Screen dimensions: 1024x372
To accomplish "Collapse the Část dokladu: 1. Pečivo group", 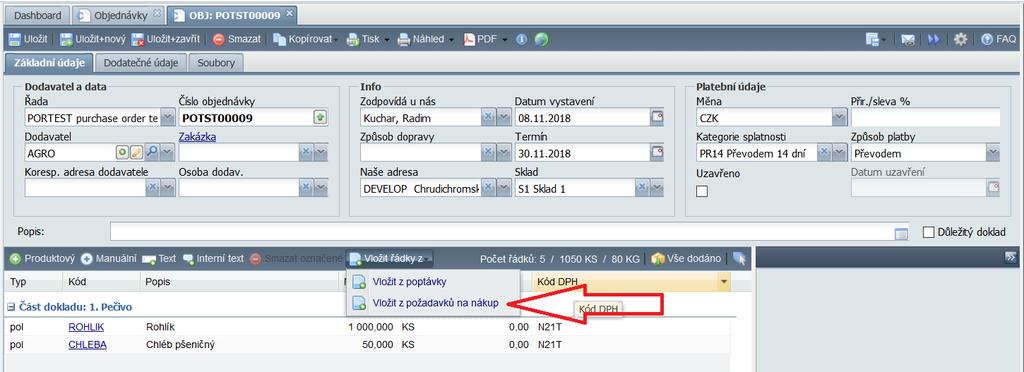I will (x=10, y=307).
